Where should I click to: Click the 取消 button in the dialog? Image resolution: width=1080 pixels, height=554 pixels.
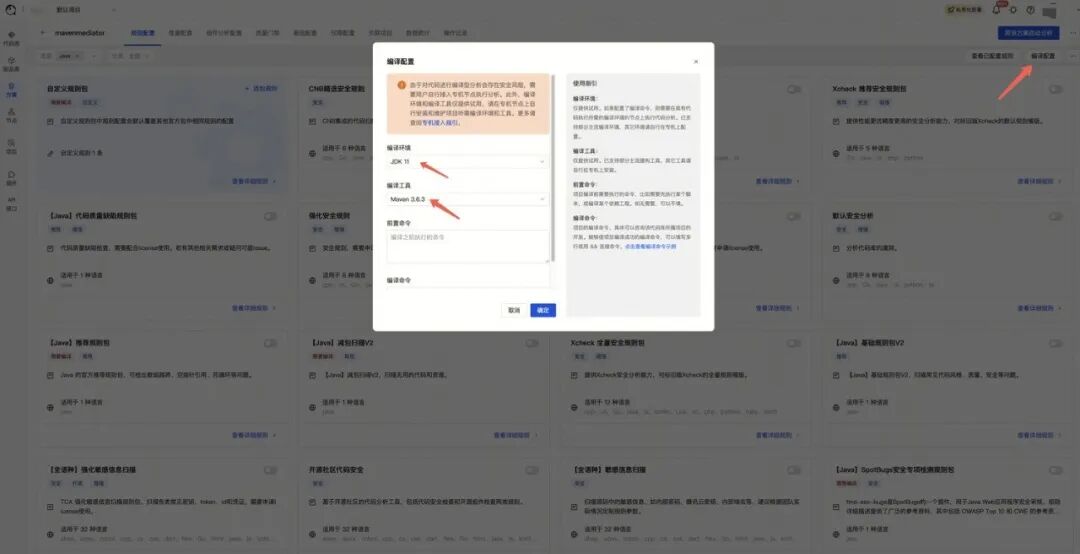(514, 310)
